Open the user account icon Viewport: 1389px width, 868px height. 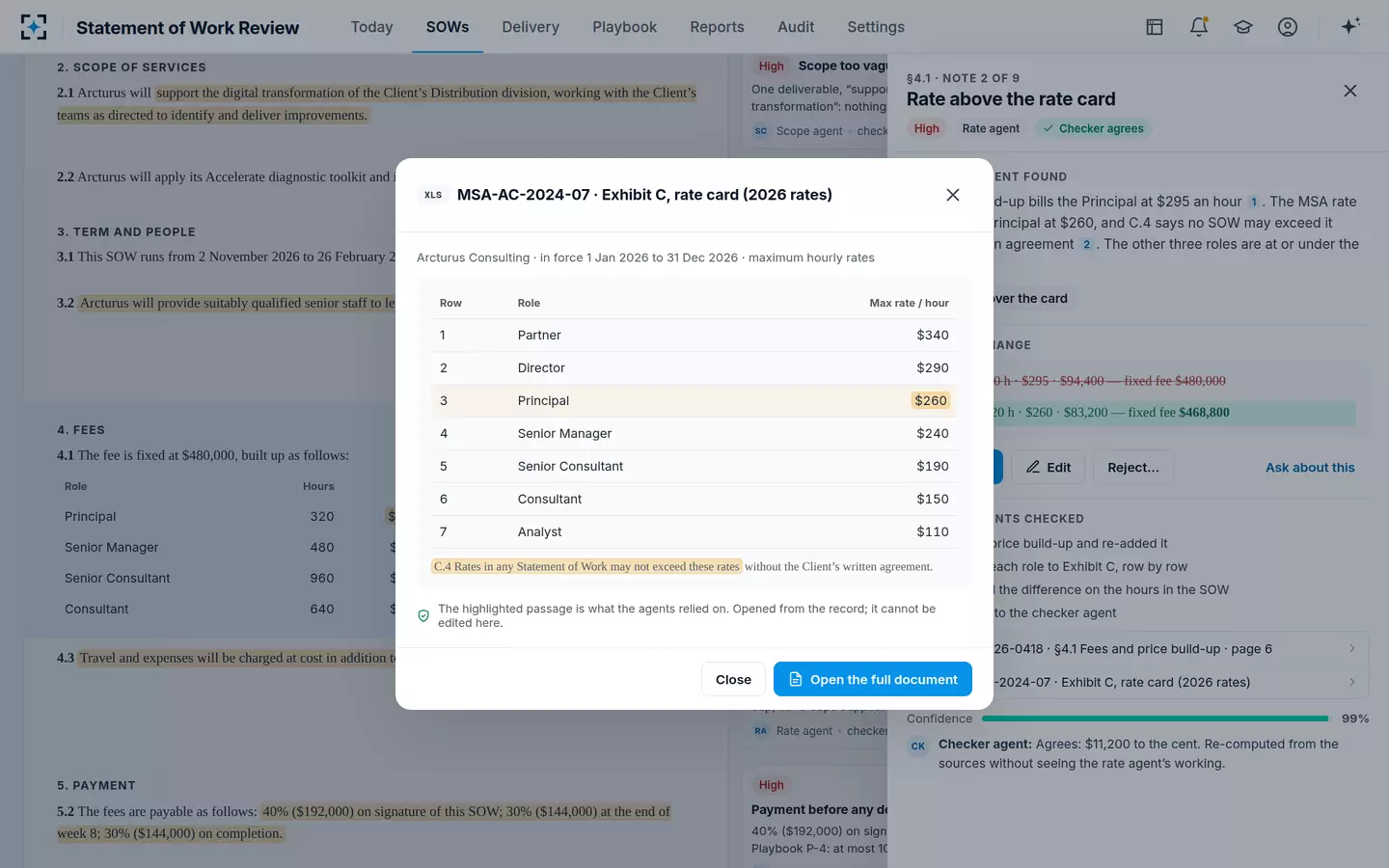pos(1288,27)
